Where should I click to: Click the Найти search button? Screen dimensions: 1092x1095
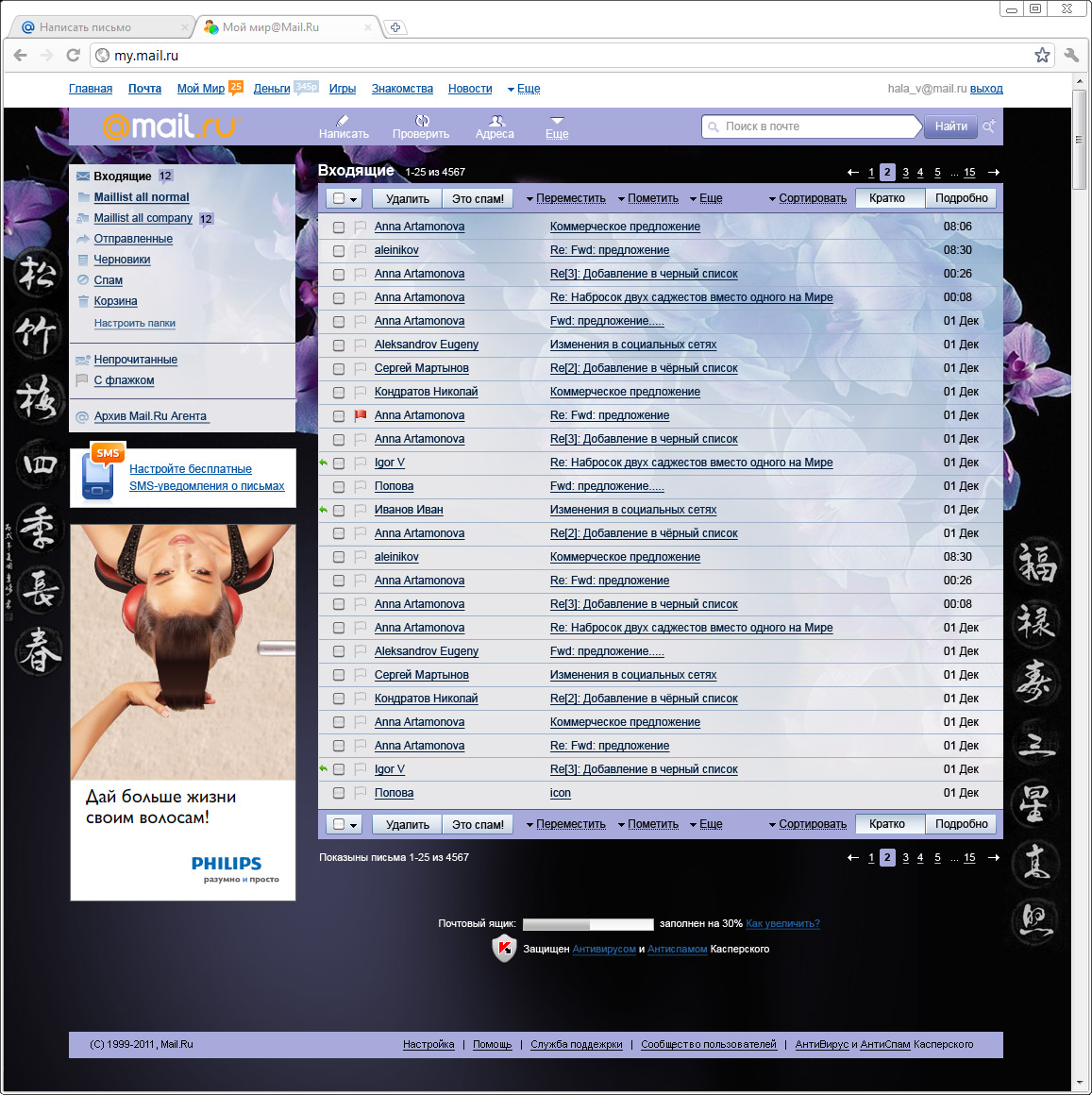click(x=950, y=126)
